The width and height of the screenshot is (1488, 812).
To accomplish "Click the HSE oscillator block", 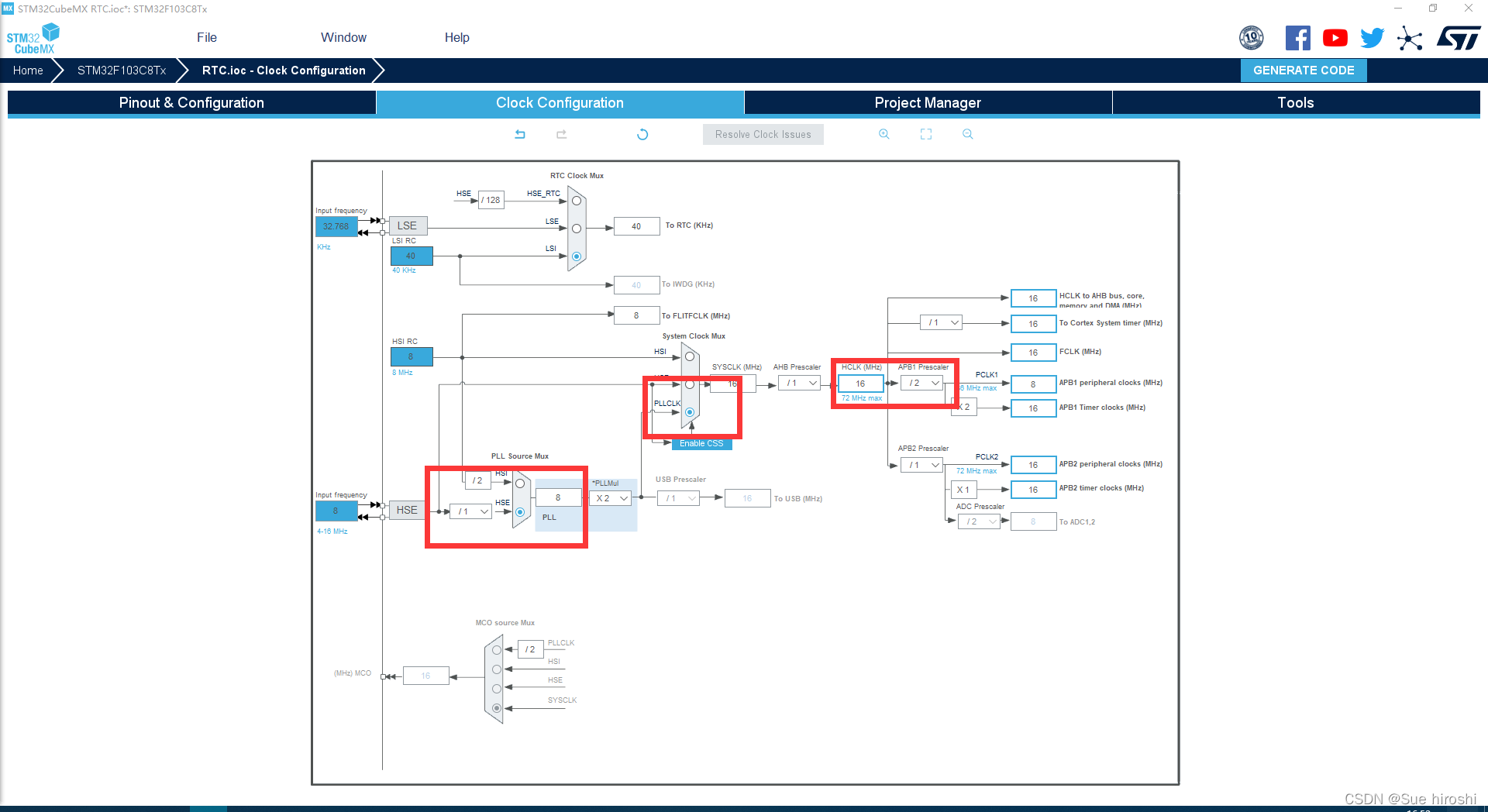I will [407, 510].
